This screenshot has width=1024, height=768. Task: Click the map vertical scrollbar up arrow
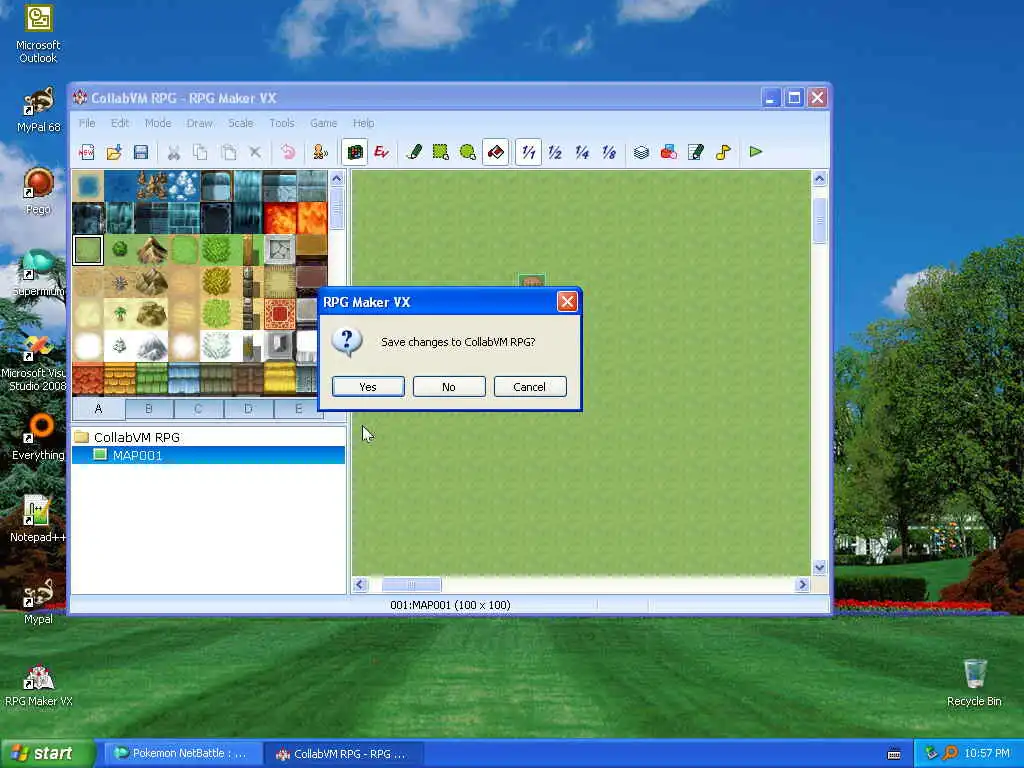(x=820, y=179)
